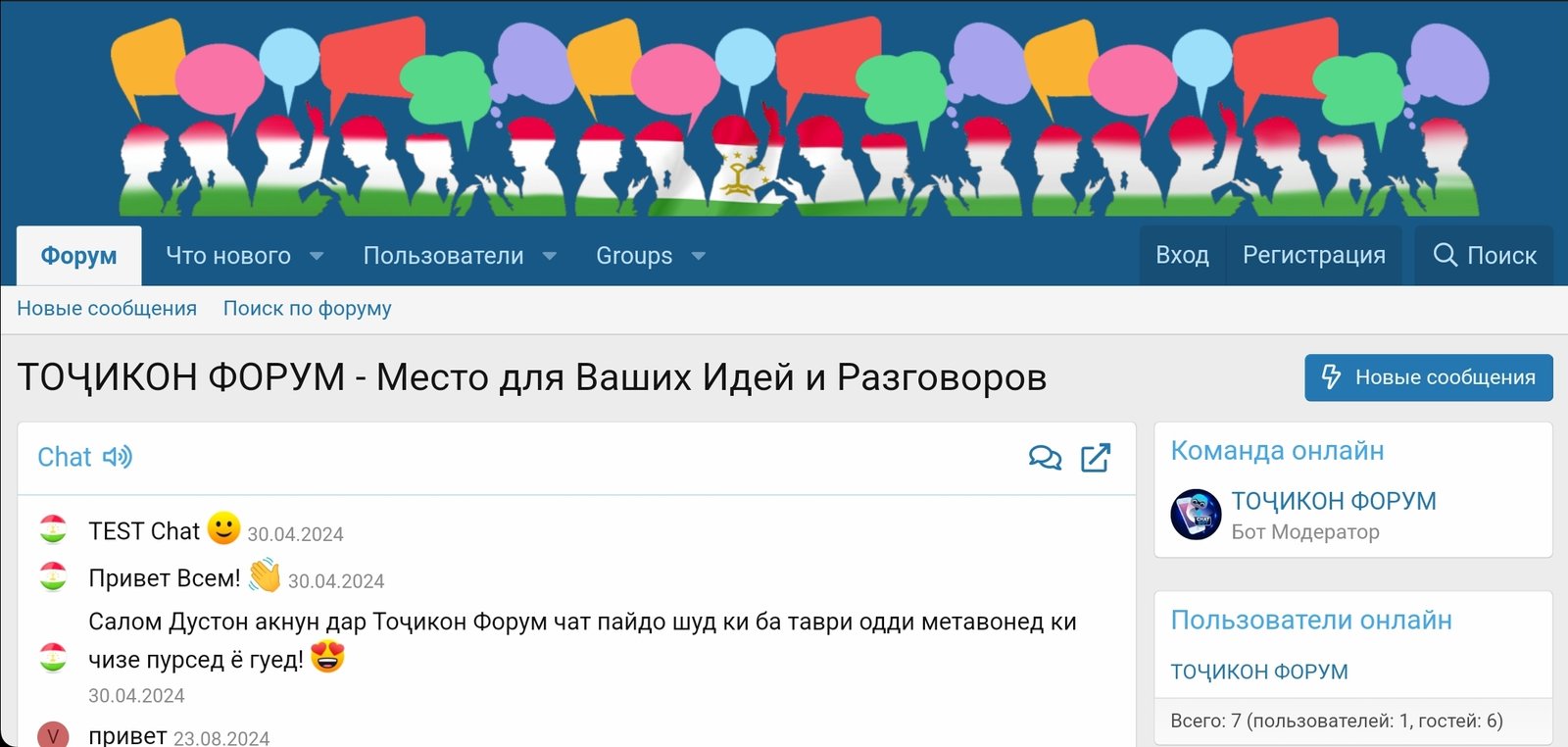The height and width of the screenshot is (747, 1568).
Task: Click the Всего: 7 online statistics text
Action: click(1337, 721)
